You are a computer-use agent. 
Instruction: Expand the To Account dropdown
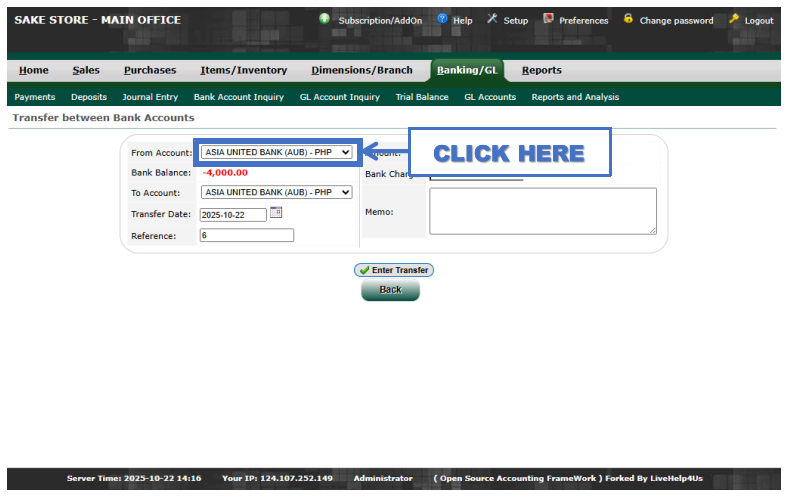[277, 192]
